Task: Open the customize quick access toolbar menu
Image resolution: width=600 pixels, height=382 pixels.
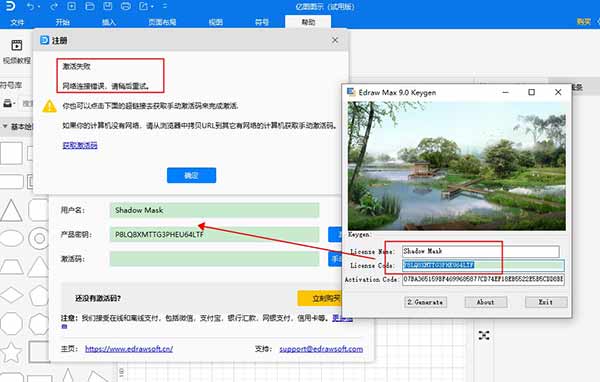Action: [165, 7]
